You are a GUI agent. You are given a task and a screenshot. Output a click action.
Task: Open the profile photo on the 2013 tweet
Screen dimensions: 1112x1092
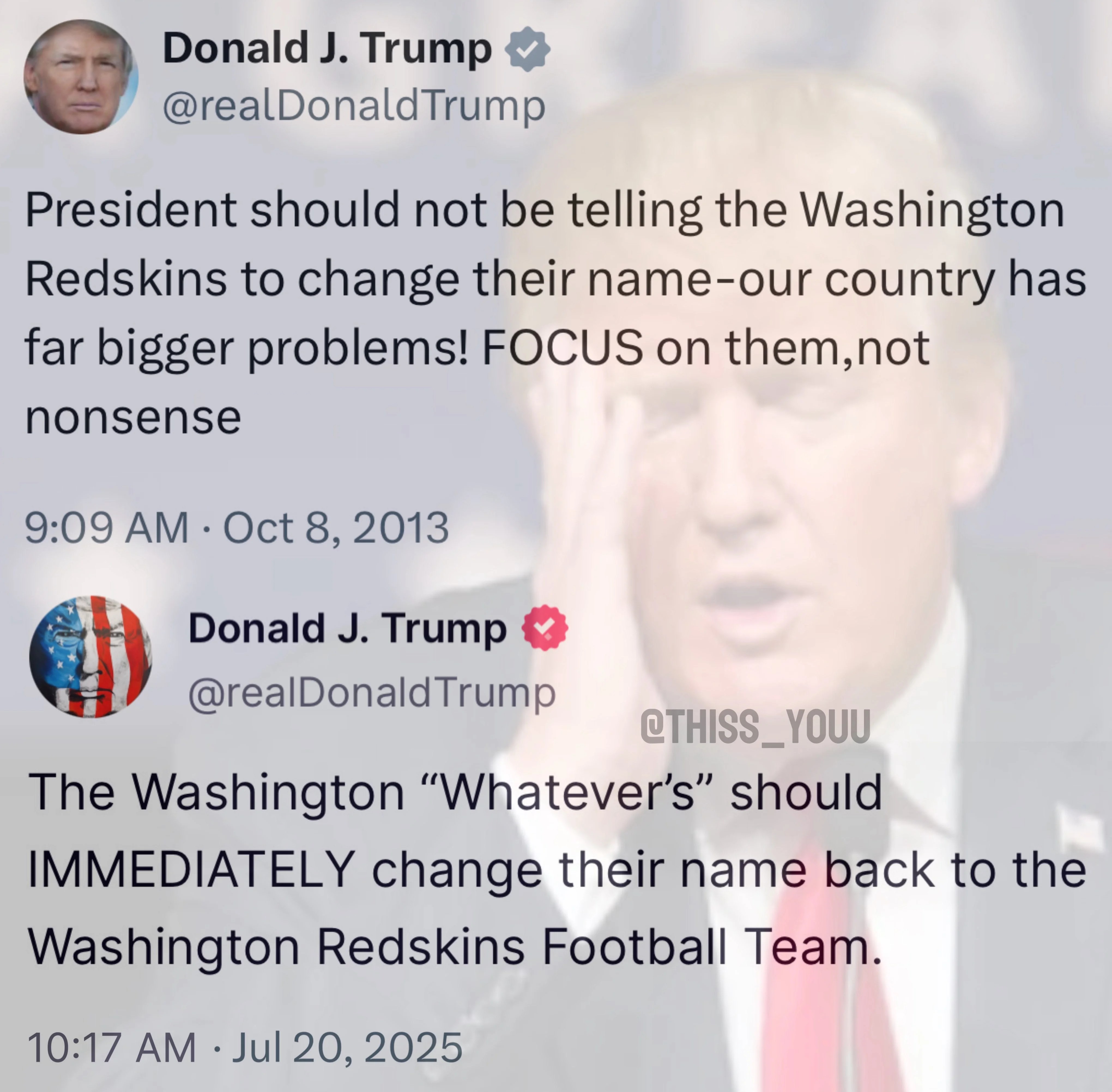81,77
